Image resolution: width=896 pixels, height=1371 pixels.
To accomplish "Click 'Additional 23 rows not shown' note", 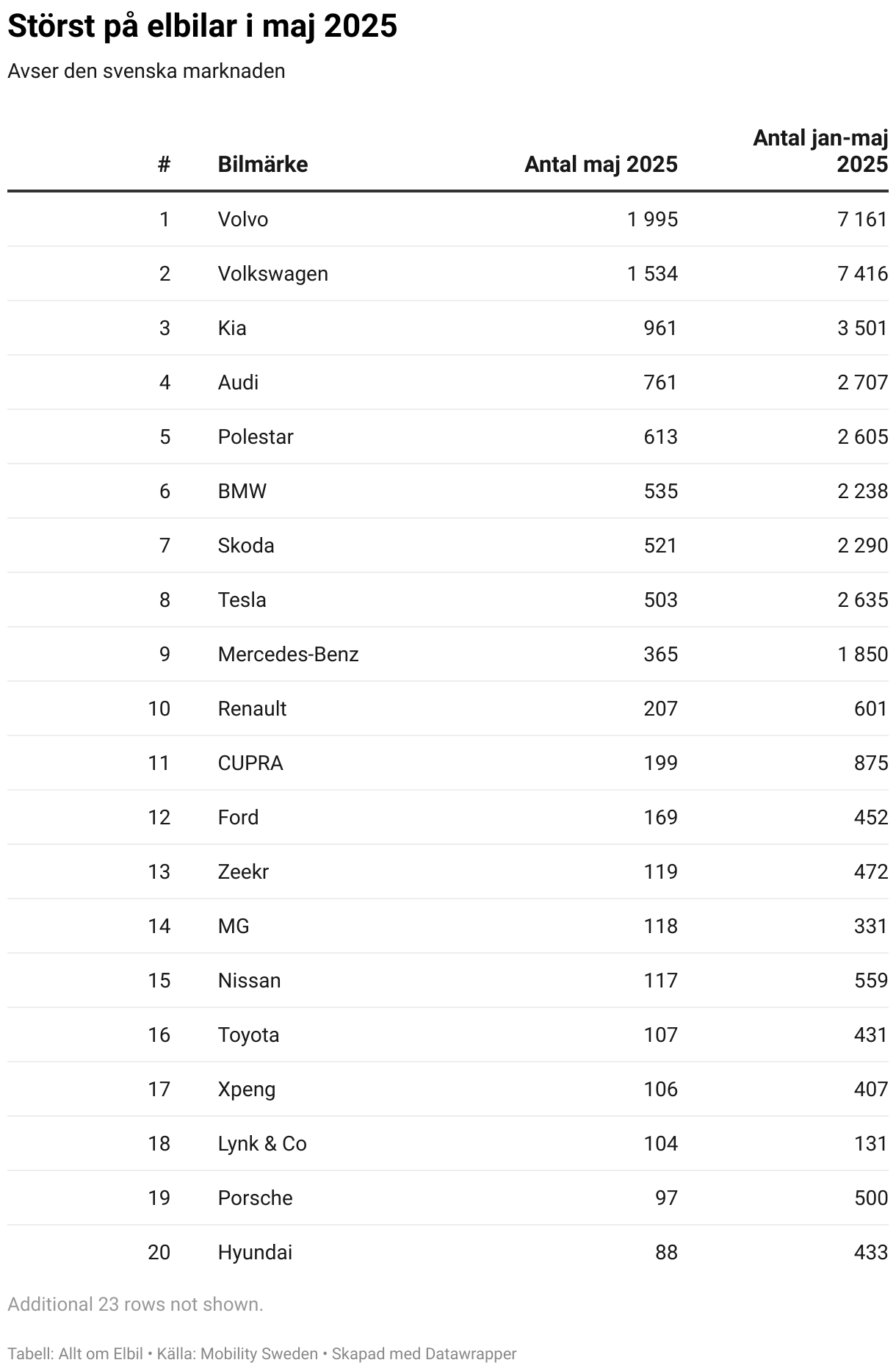I will tap(135, 1304).
